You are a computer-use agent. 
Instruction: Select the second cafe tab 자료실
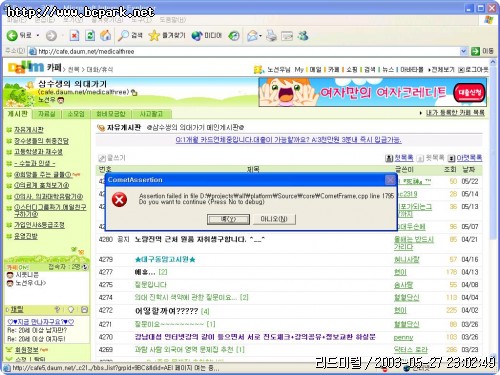47,114
